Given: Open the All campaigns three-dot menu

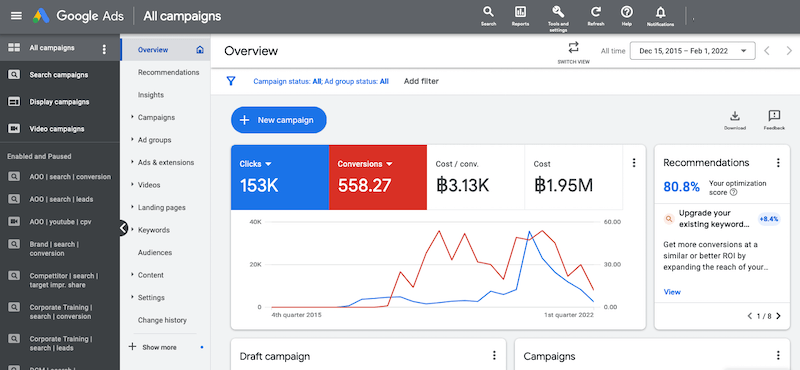Looking at the screenshot, I should 104,49.
